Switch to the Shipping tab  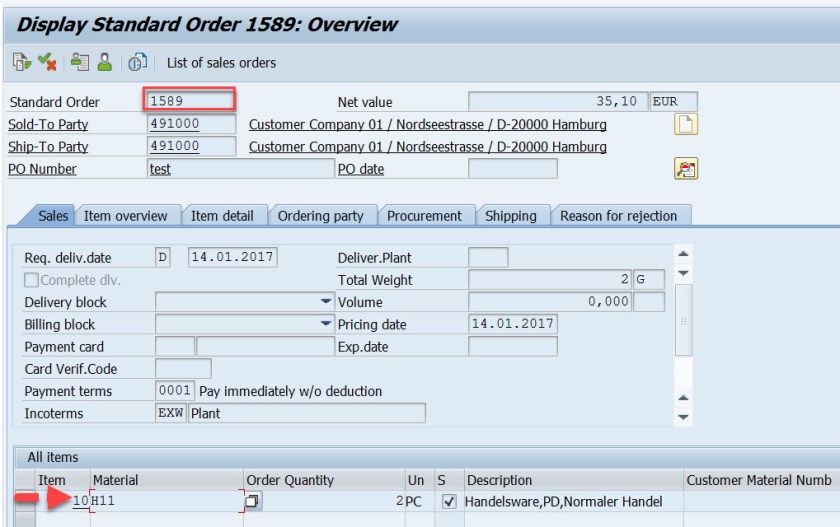point(511,216)
